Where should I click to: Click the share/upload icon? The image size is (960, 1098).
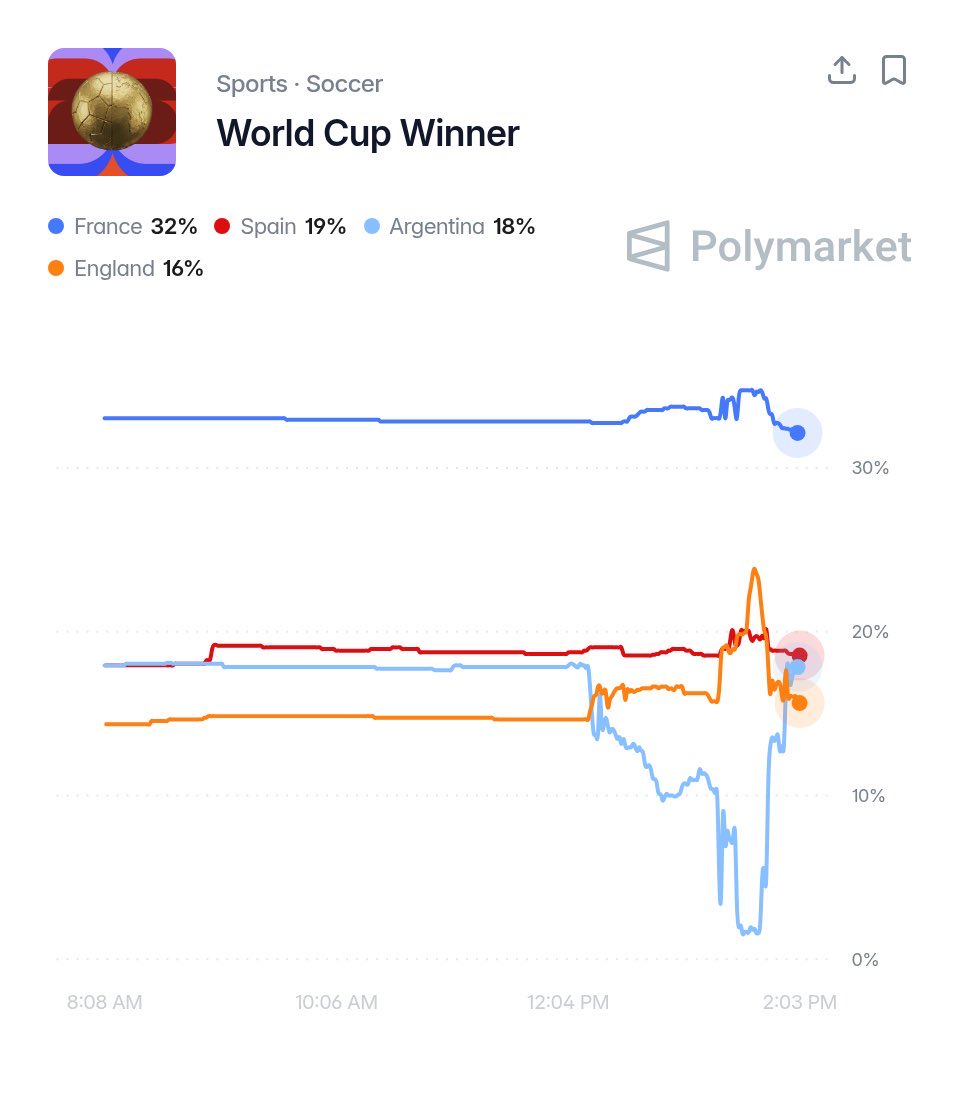click(x=842, y=70)
